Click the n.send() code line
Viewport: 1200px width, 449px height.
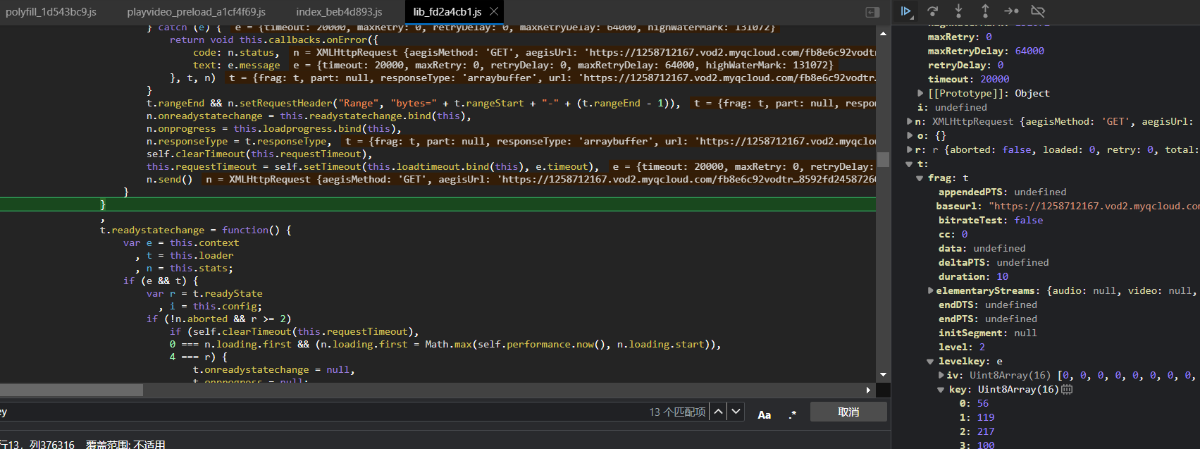170,179
